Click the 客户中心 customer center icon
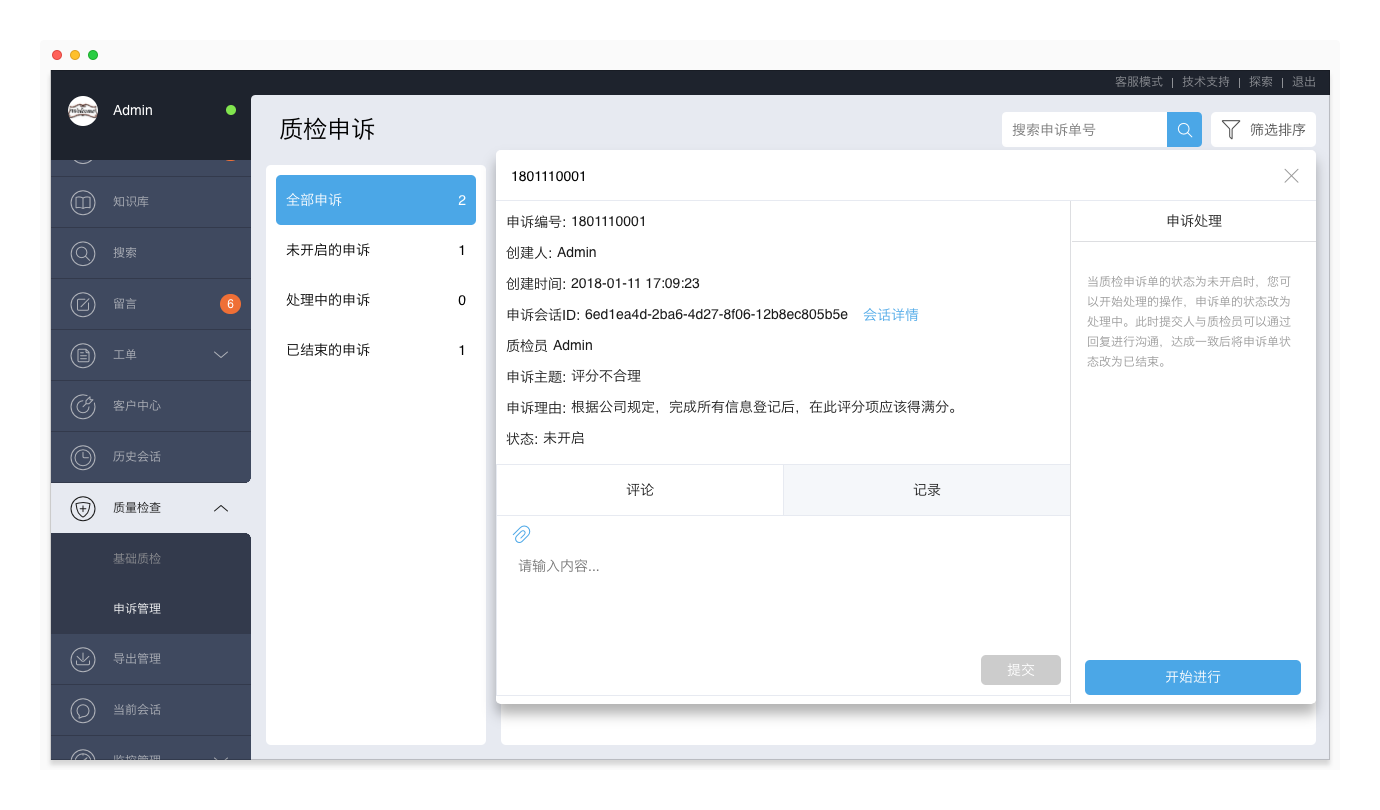 83,406
